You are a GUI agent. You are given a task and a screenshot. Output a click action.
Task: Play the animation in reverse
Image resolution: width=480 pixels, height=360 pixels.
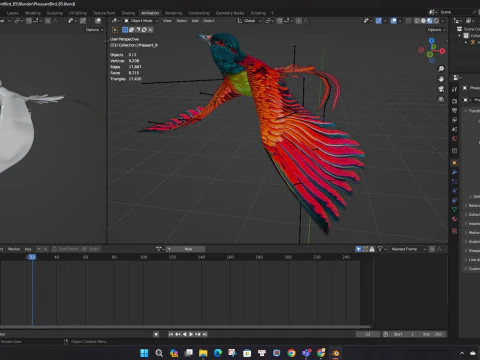point(185,334)
